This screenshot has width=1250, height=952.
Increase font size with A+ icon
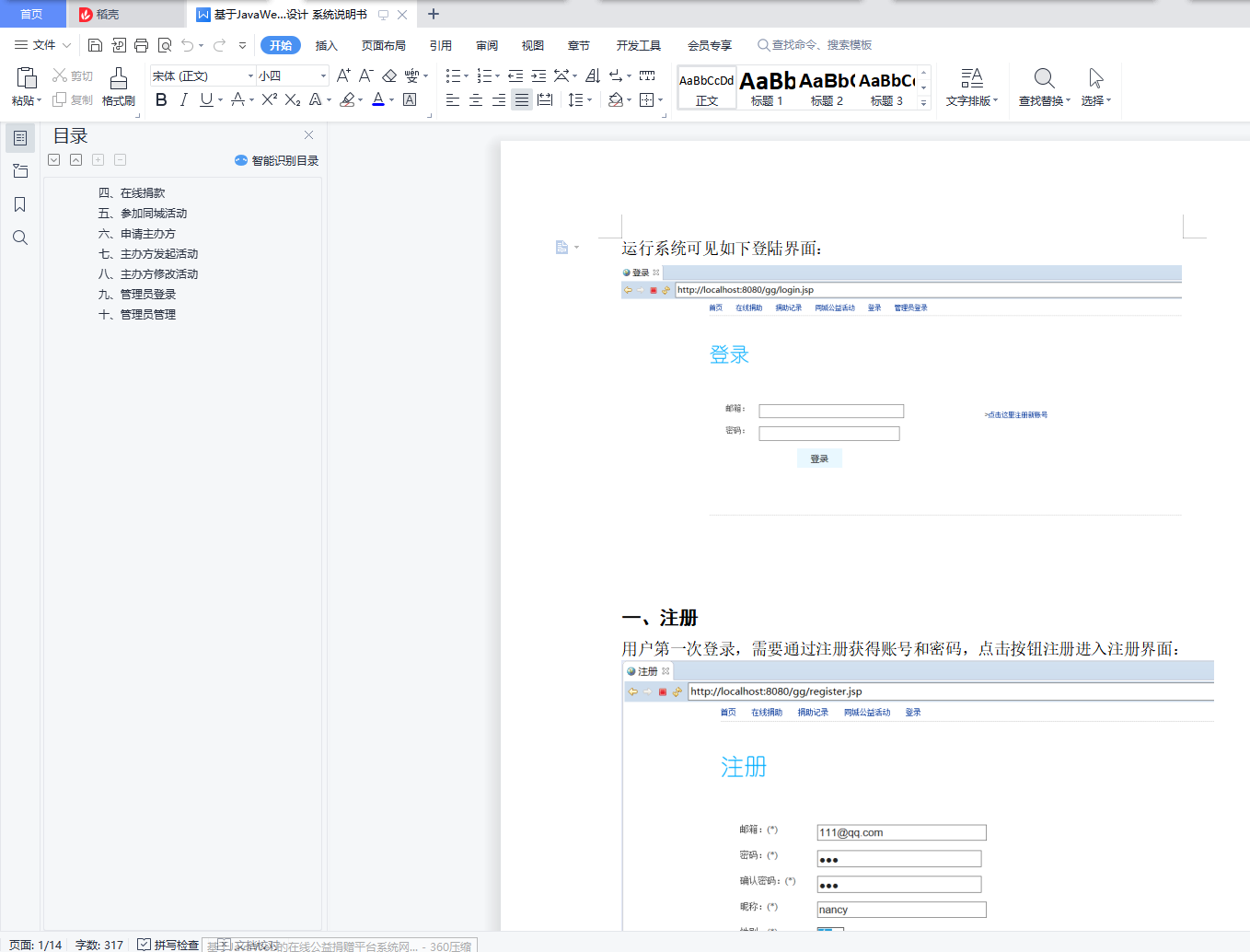343,75
